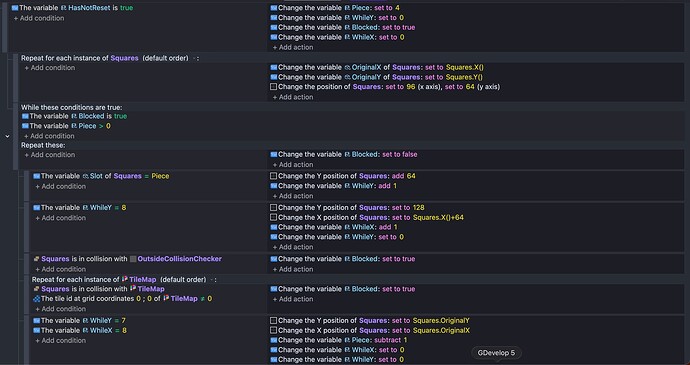Click the variable icon of 'WhileX: set to 0' top action

(274, 37)
